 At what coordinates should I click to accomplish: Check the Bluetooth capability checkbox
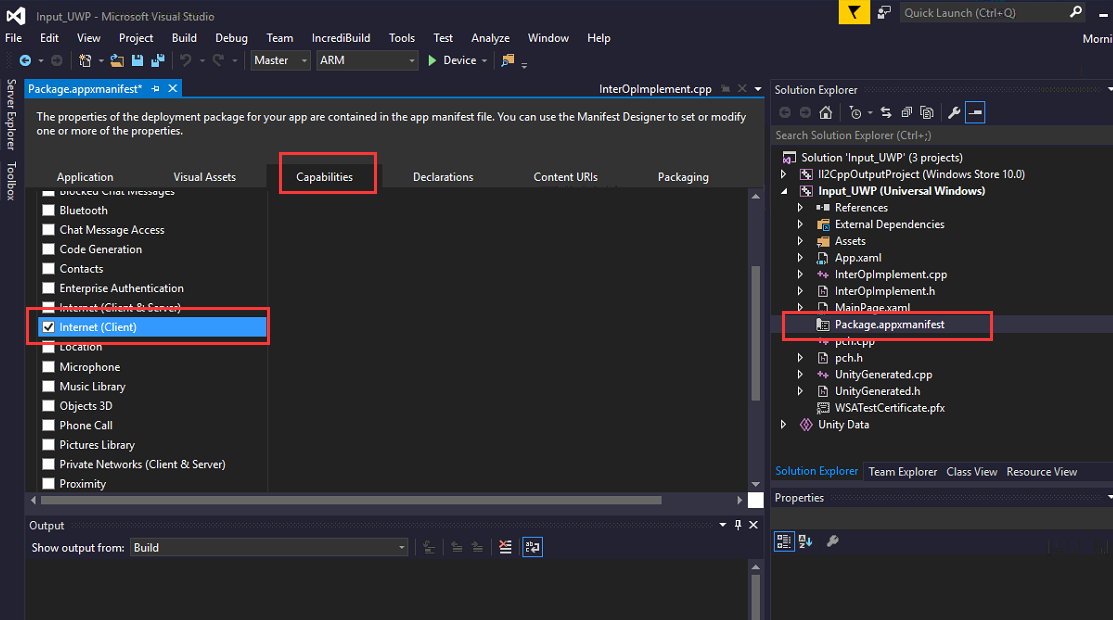click(48, 211)
